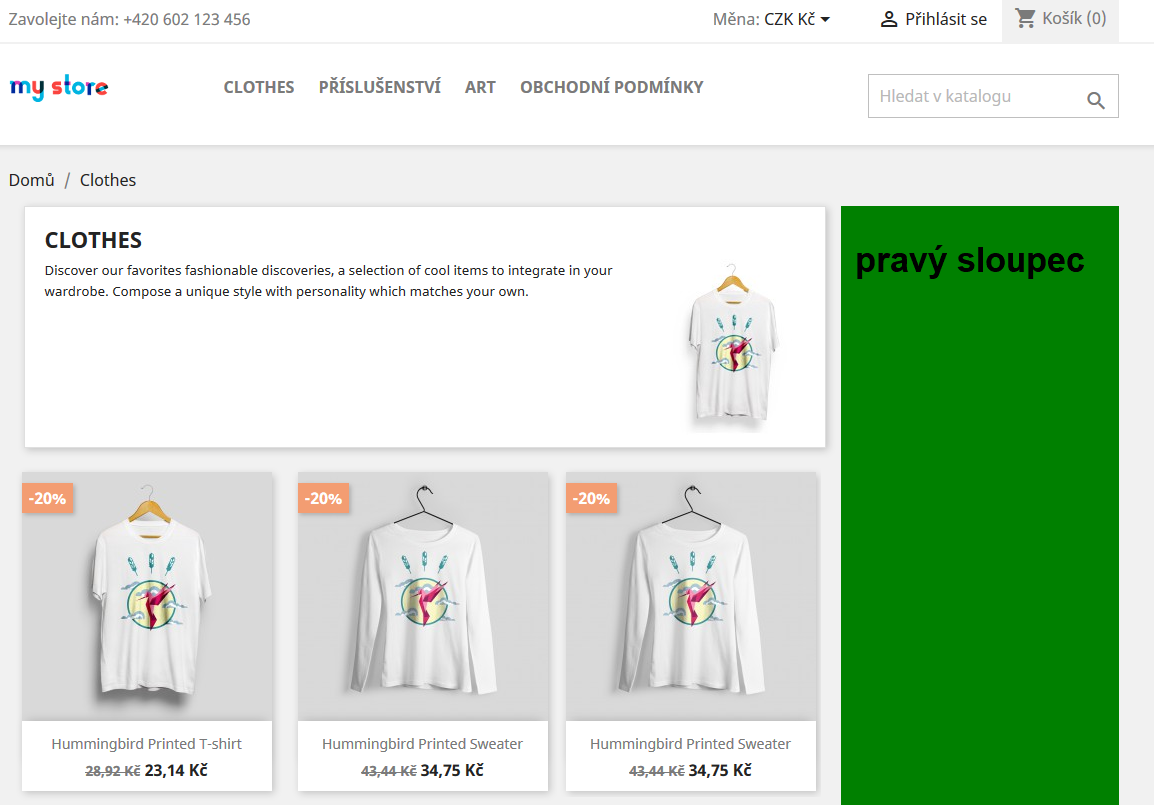Viewport: 1154px width, 805px height.
Task: Click the Domů breadcrumb link
Action: point(32,180)
